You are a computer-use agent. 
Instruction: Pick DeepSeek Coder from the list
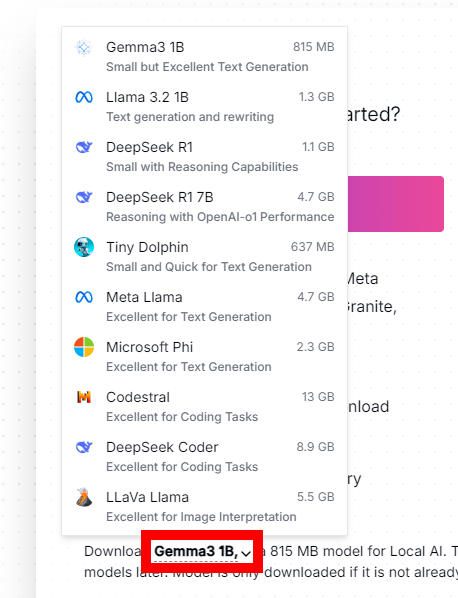pyautogui.click(x=204, y=457)
